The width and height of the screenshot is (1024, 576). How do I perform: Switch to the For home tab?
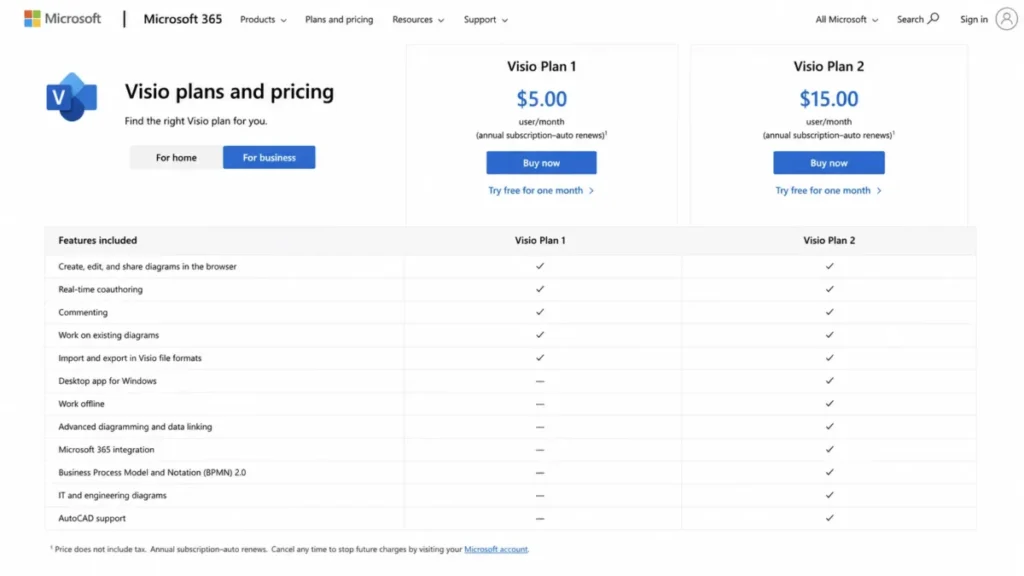[176, 157]
